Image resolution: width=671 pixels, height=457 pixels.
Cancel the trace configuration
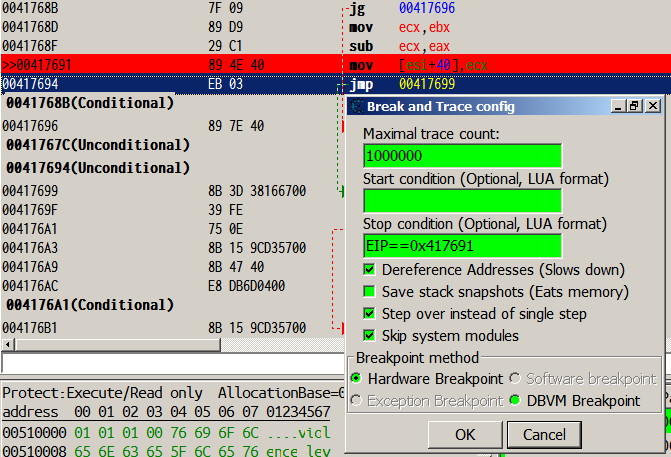pos(544,434)
